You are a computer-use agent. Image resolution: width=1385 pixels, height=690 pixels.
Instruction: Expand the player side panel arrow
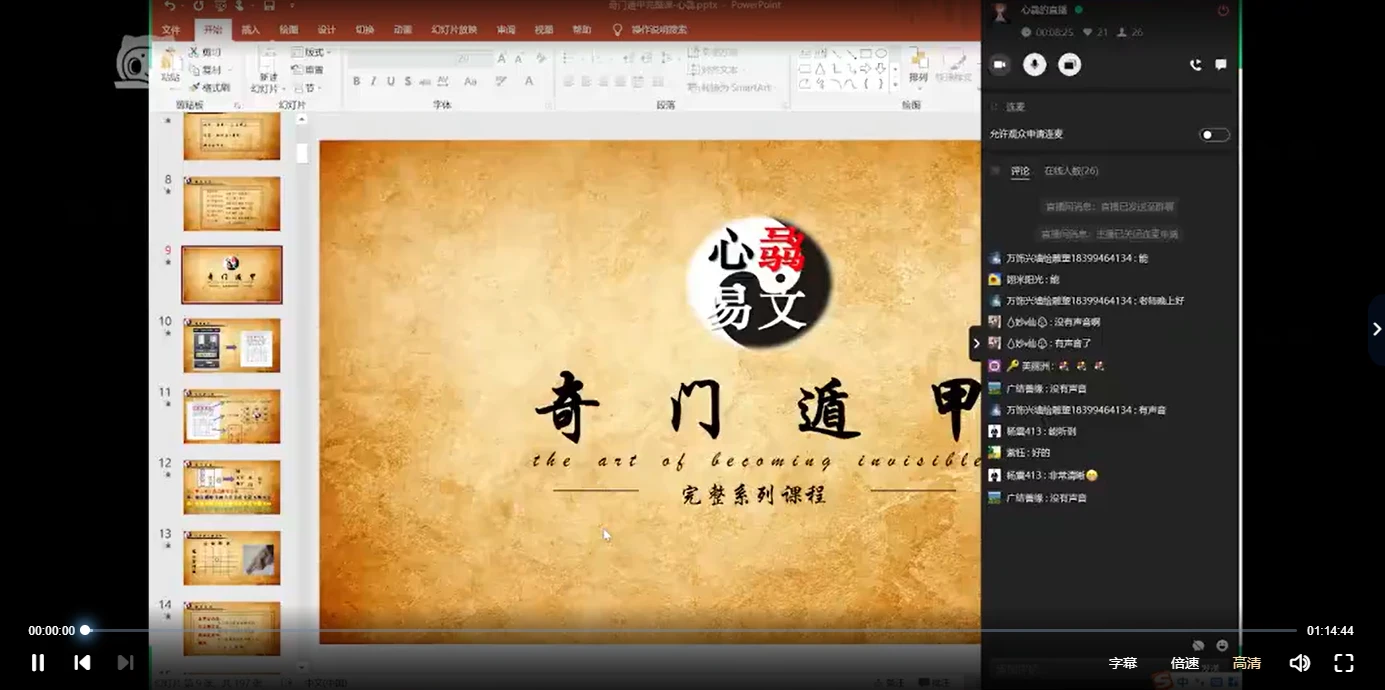coord(1376,329)
